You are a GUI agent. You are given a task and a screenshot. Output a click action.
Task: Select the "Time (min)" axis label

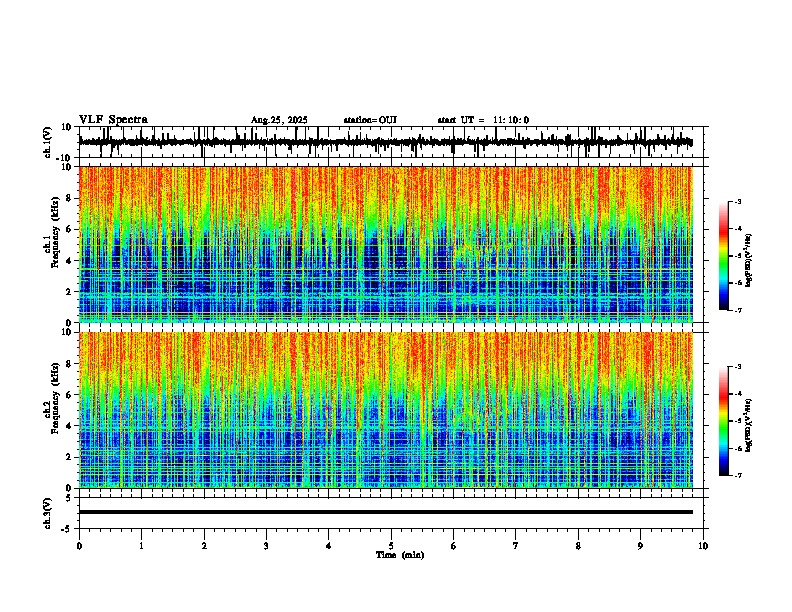pyautogui.click(x=400, y=555)
